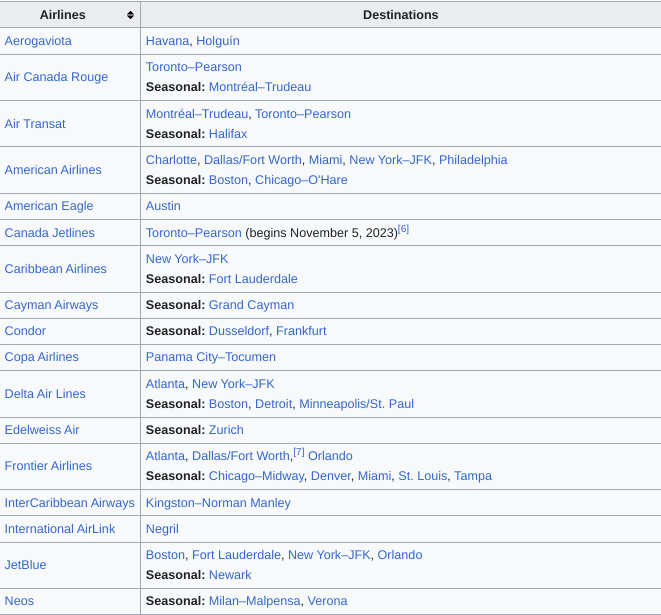The width and height of the screenshot is (661, 615).
Task: Open the Frankfurt destination link
Action: click(x=301, y=331)
